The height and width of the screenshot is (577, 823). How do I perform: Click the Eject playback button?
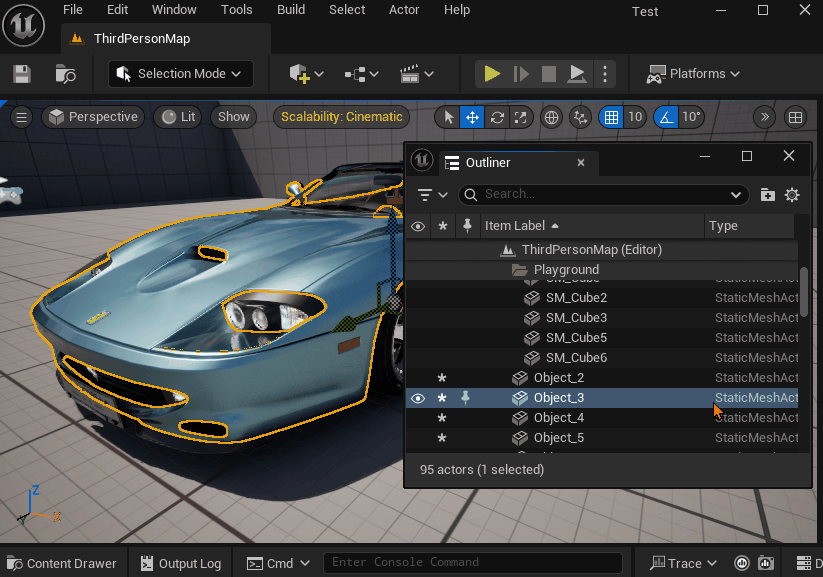click(x=577, y=74)
